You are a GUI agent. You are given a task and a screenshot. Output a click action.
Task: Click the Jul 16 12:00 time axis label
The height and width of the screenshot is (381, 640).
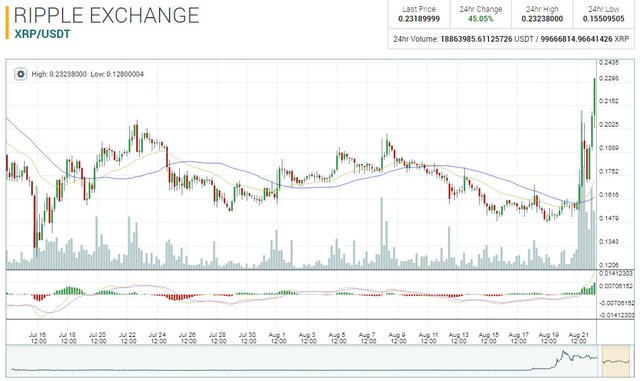tap(38, 338)
